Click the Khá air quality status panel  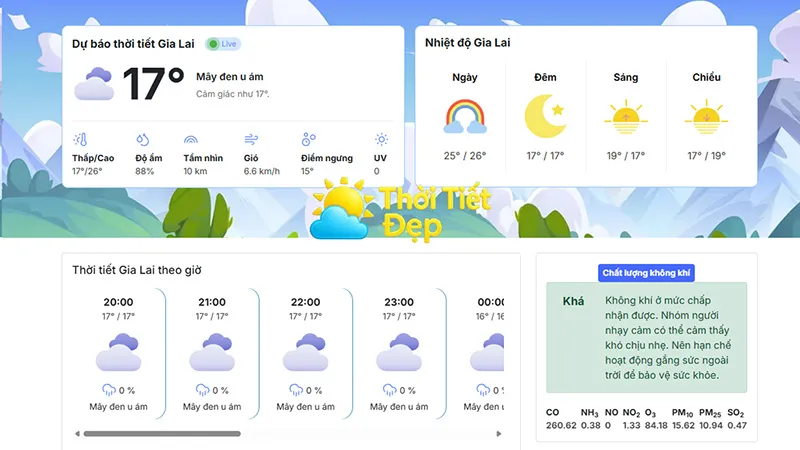[646, 337]
